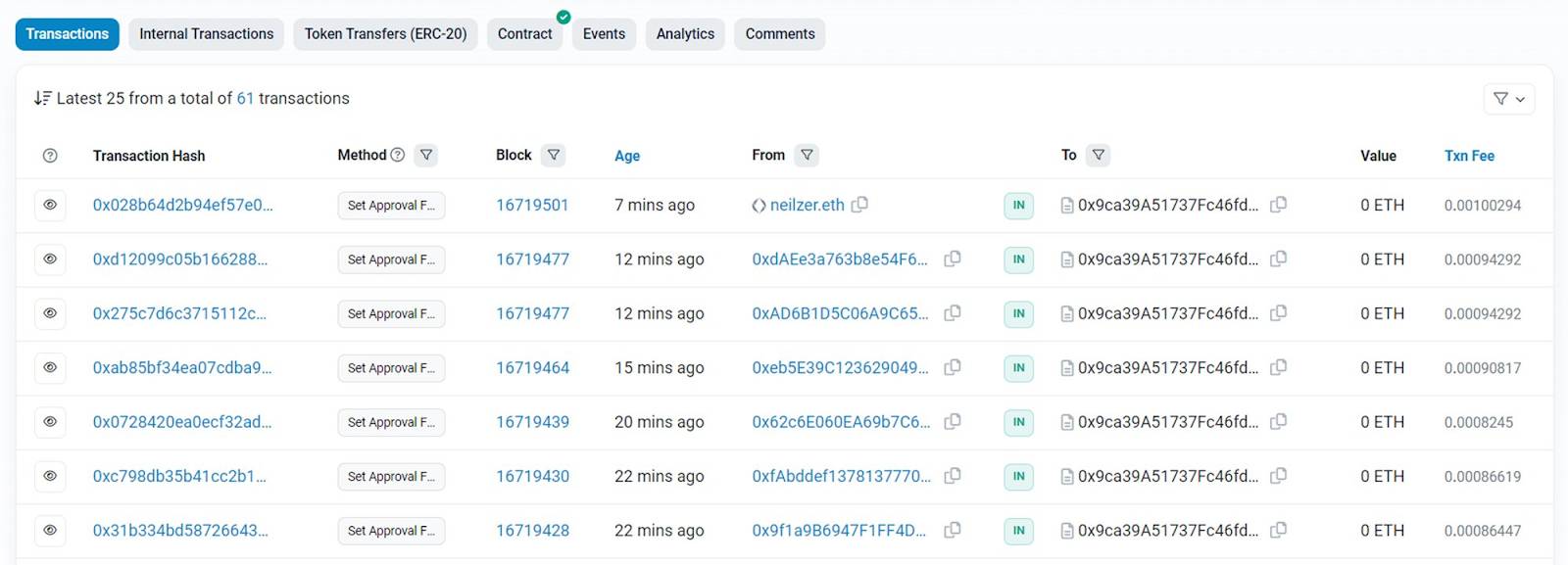1568x565 pixels.
Task: Copy the neilzer.eth address
Action: pyautogui.click(x=859, y=205)
